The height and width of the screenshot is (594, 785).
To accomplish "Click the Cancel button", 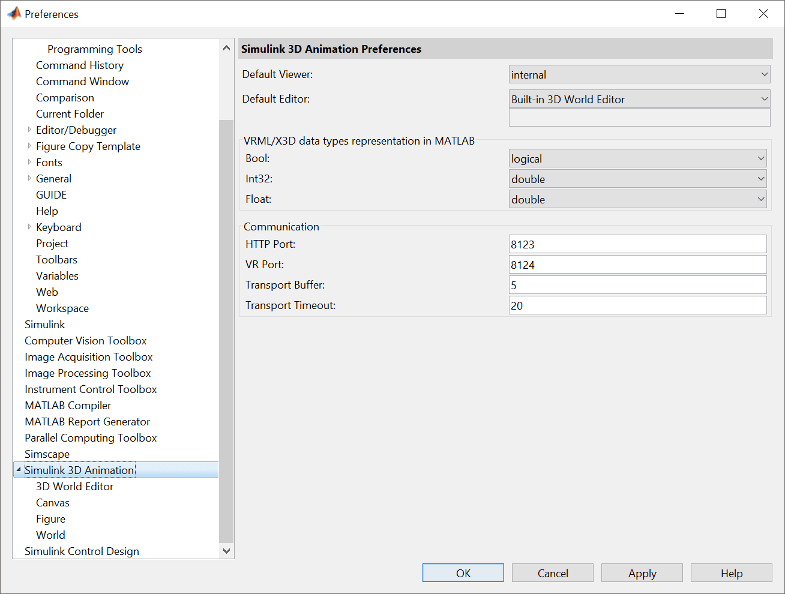I will pos(553,573).
